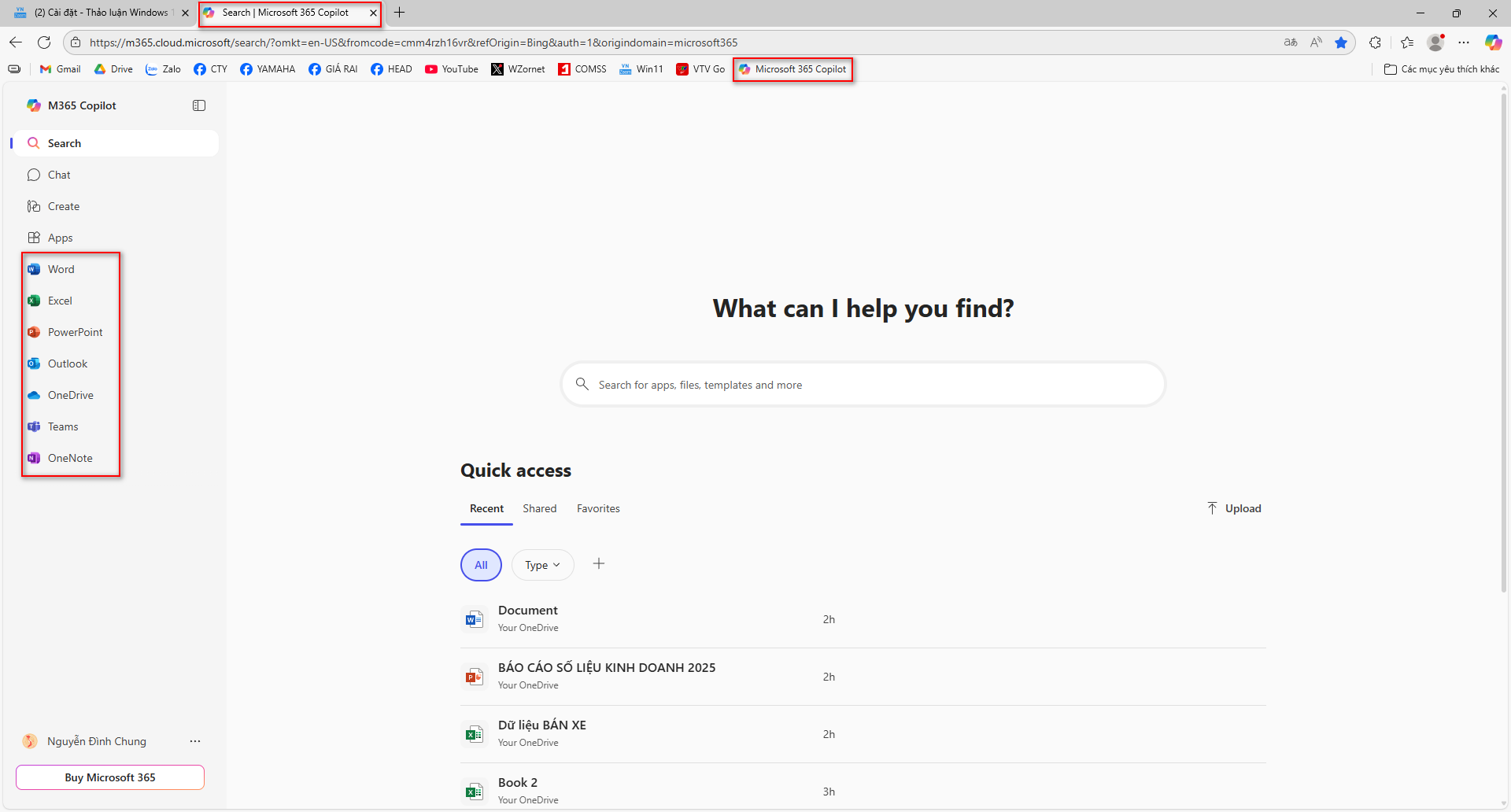Open a new browser tab

click(x=399, y=13)
